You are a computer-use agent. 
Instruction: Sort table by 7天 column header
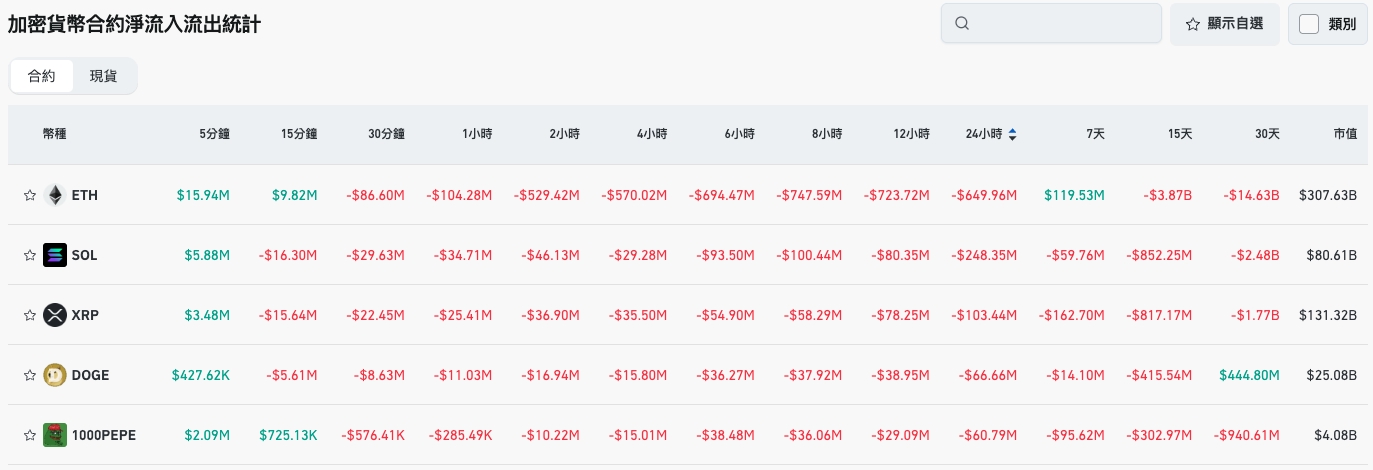(x=1094, y=134)
